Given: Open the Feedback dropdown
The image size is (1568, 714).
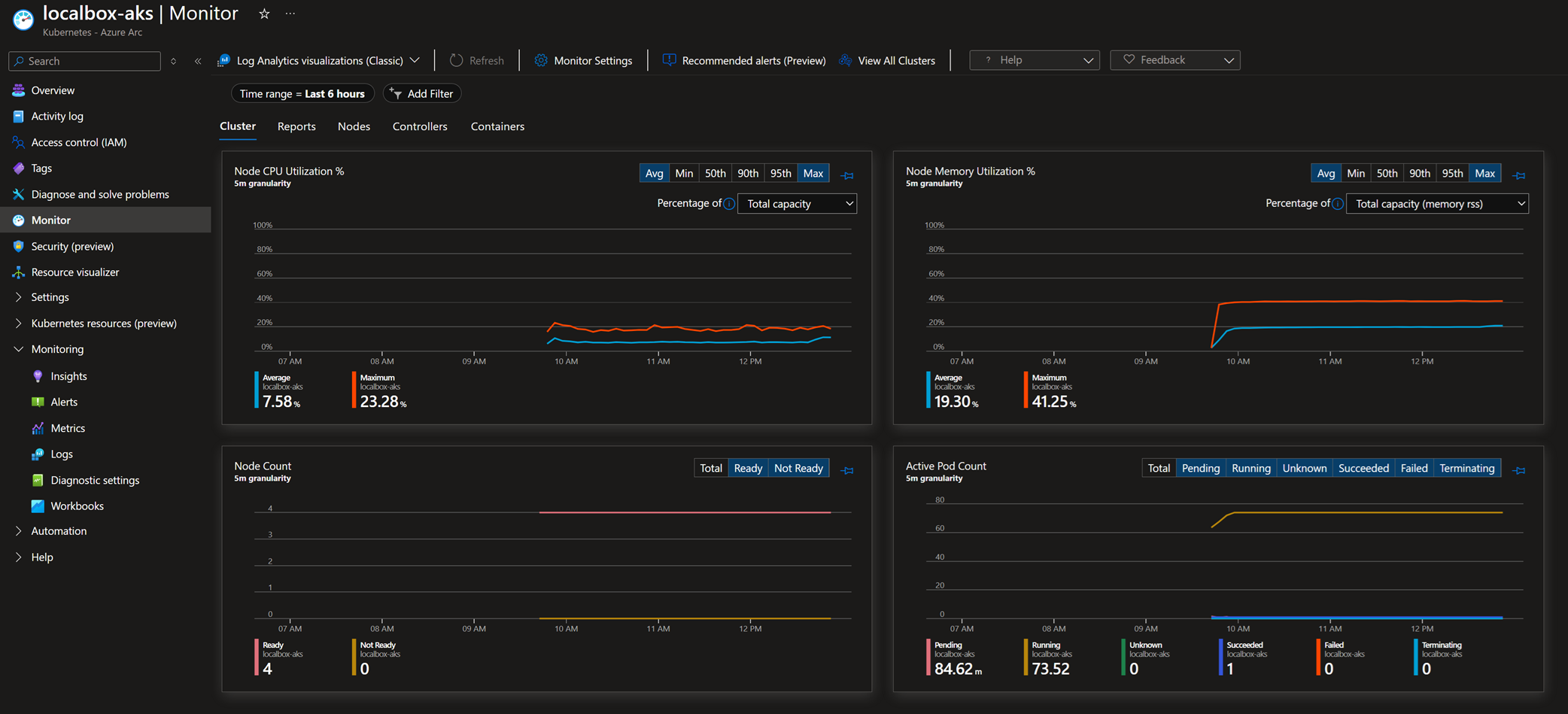Looking at the screenshot, I should point(1174,60).
